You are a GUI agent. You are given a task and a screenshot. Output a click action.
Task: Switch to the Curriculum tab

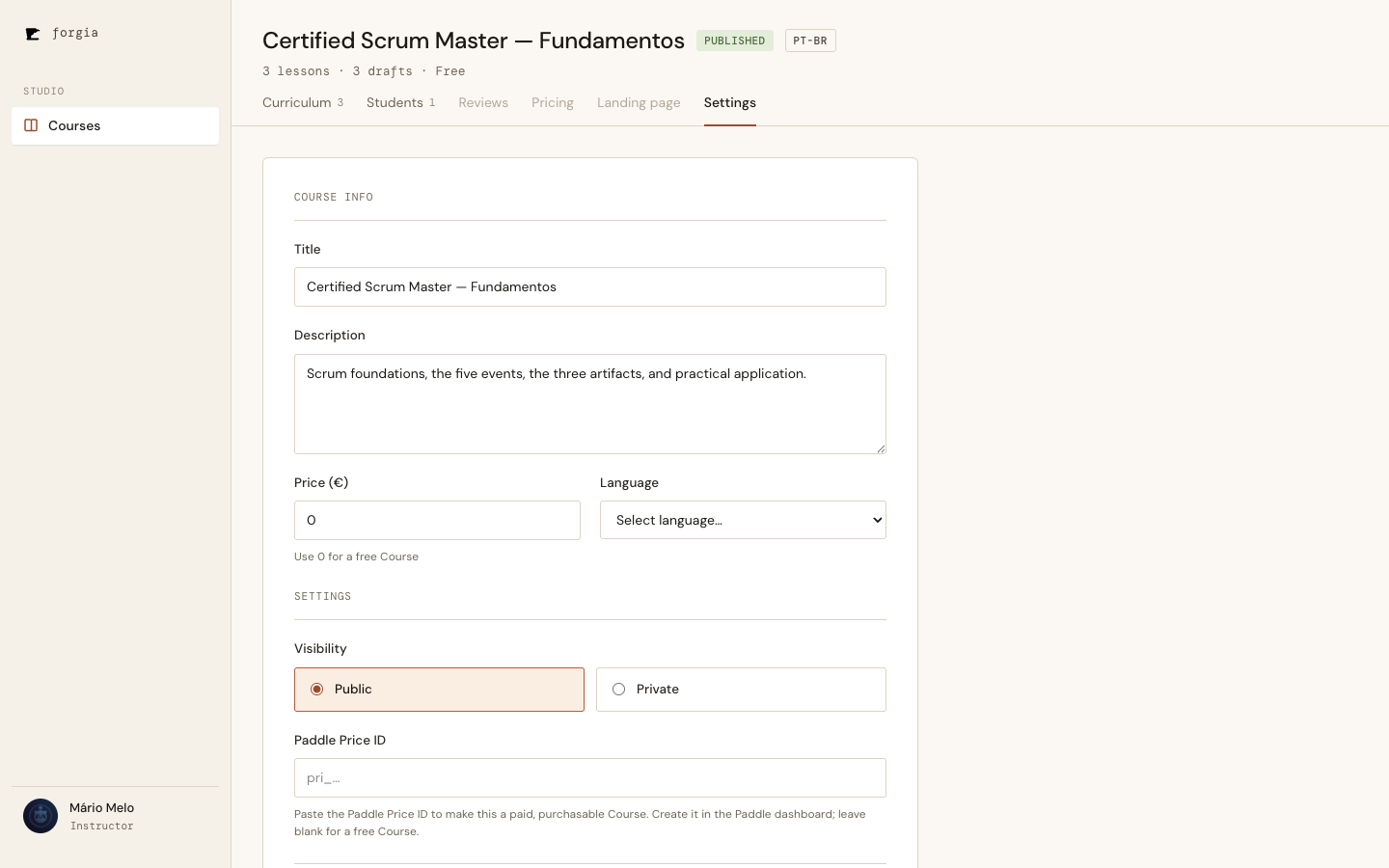303,102
